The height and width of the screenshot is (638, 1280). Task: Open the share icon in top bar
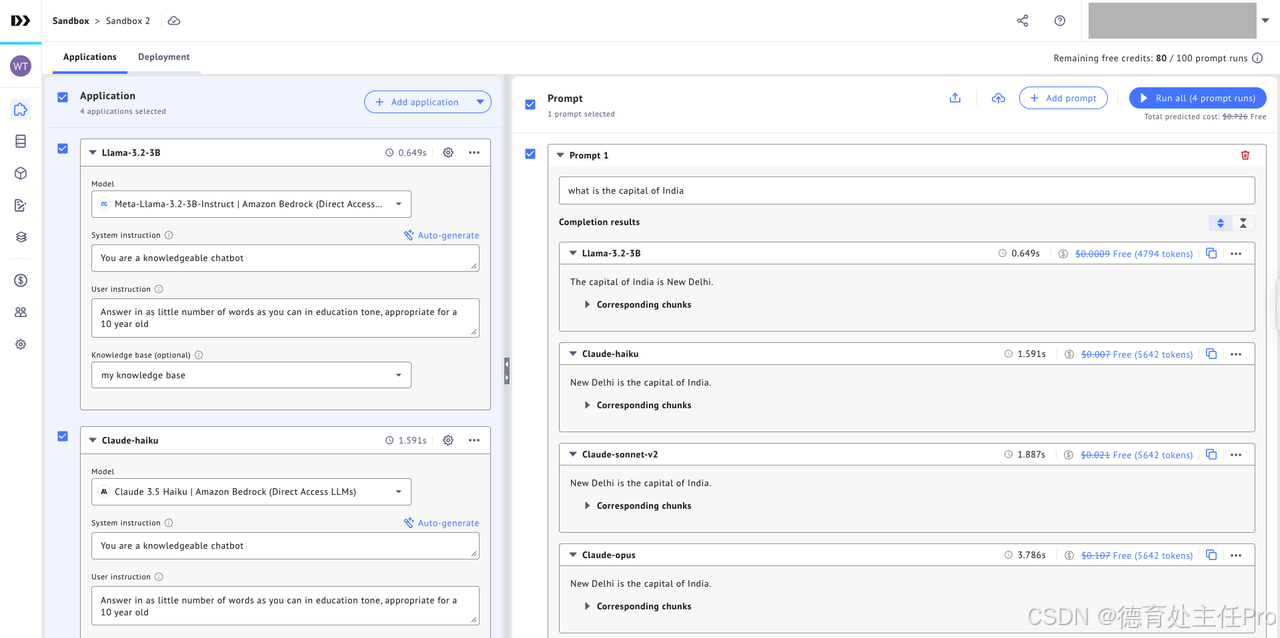point(1022,21)
